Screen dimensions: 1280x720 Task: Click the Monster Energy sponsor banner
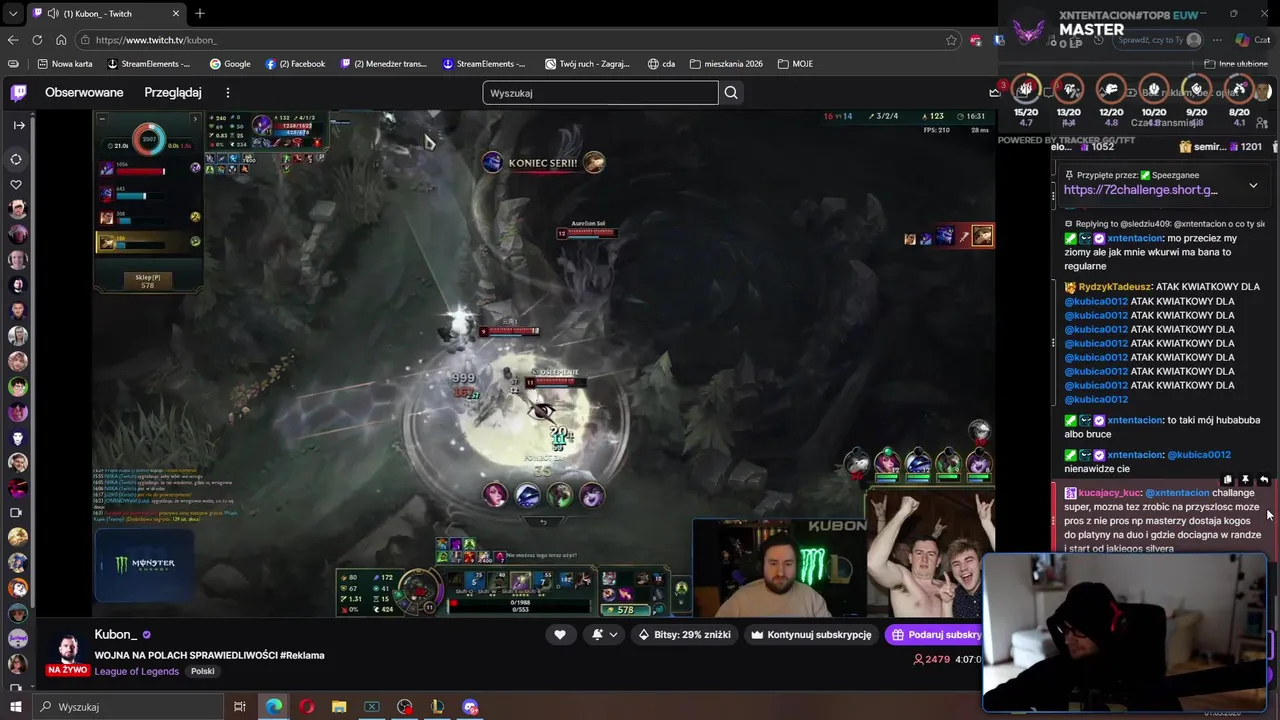[x=144, y=564]
